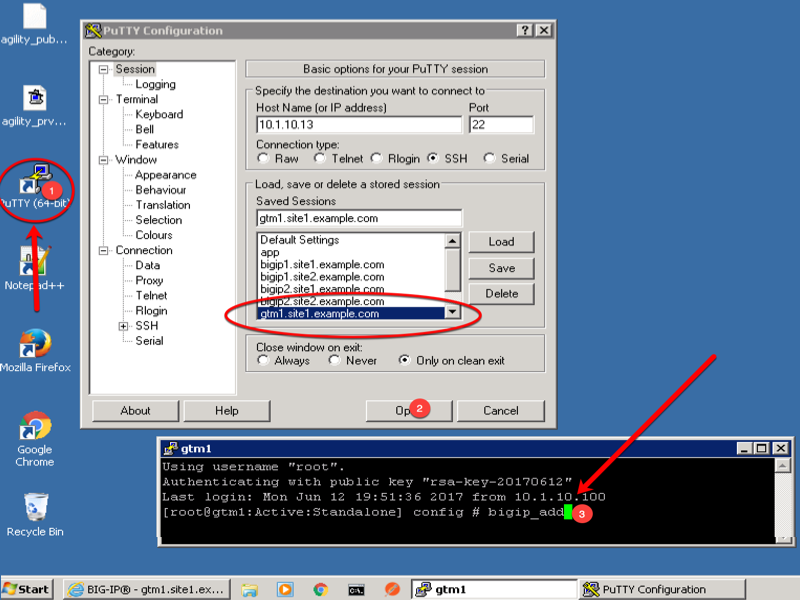Switch to PuTTY Configuration taskbar item

pos(662,589)
